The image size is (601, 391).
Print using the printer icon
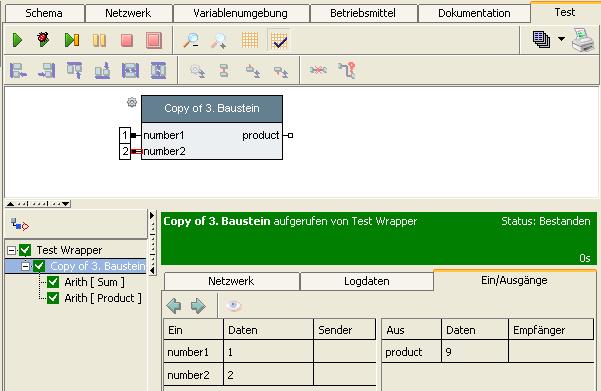583,40
